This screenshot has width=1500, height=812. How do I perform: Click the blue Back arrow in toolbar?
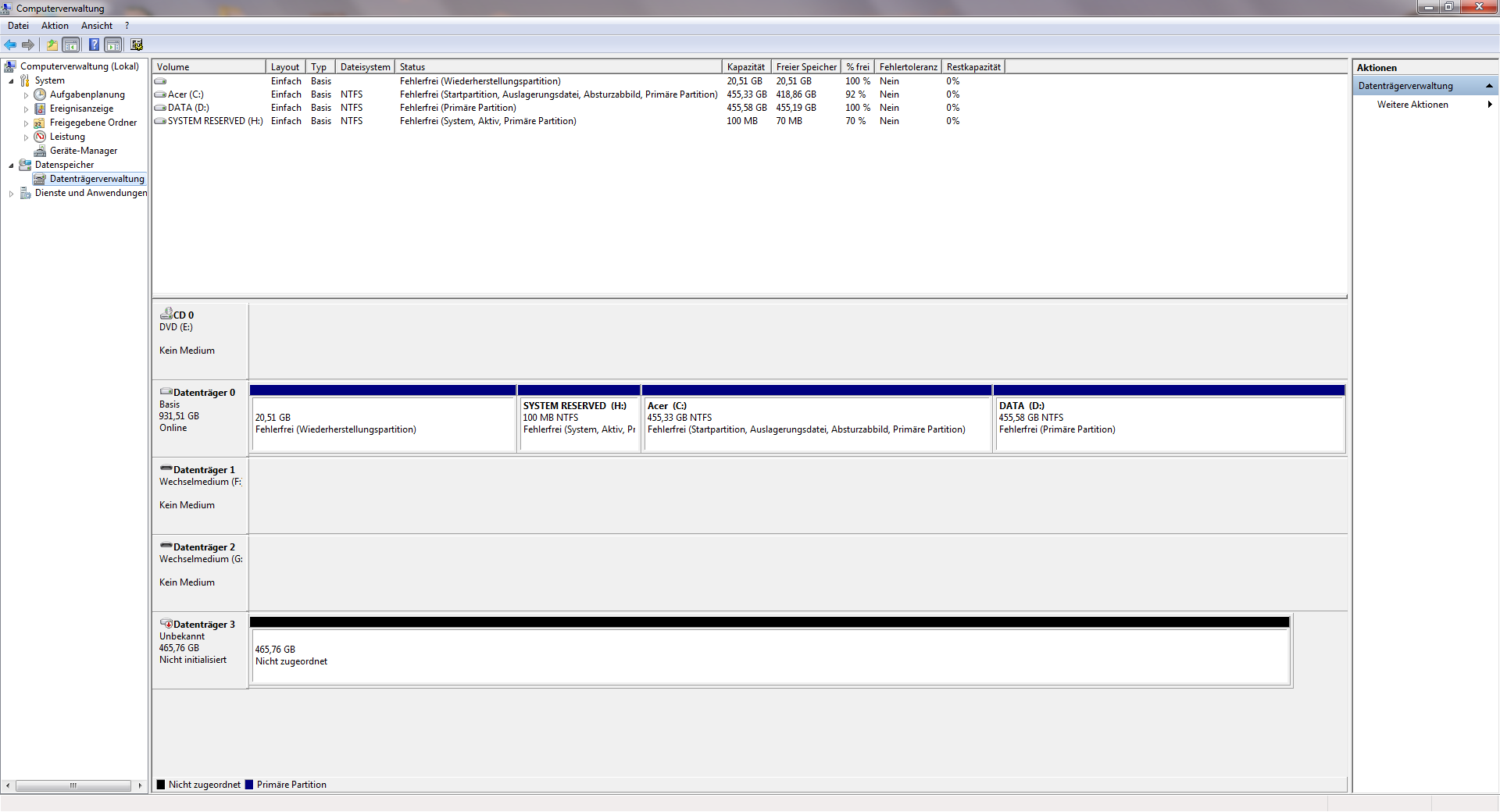(10, 45)
